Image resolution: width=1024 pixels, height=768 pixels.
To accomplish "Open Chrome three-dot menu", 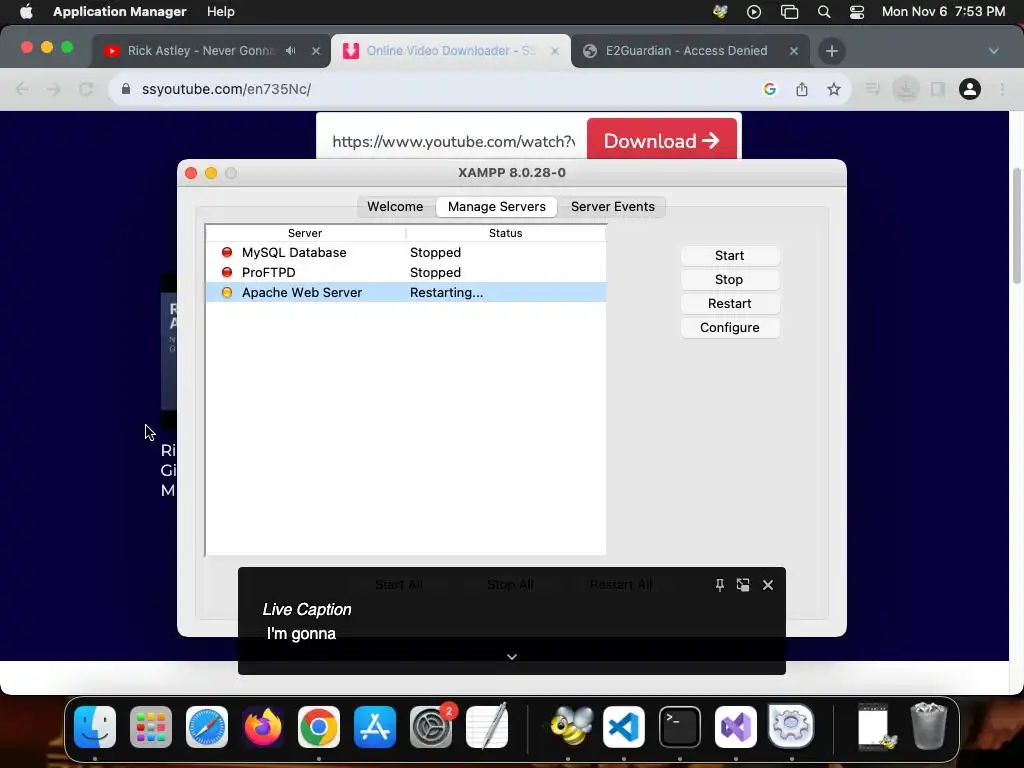I will [1002, 89].
